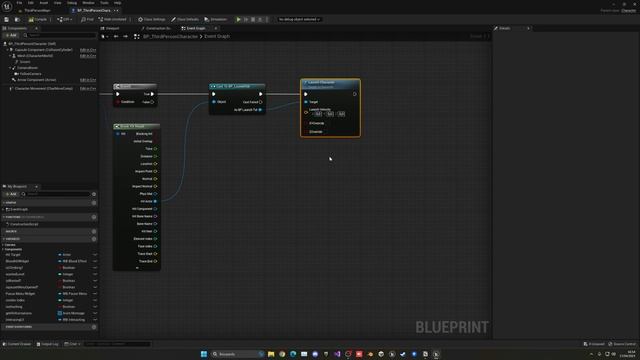Collapse the Functions section
The image size is (640, 360).
click(4, 217)
